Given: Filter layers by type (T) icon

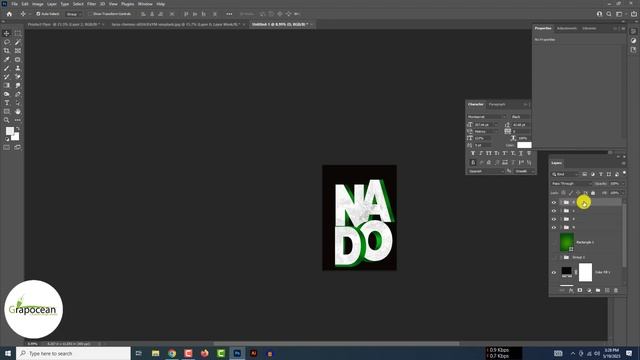Looking at the screenshot, I should pyautogui.click(x=601, y=174).
